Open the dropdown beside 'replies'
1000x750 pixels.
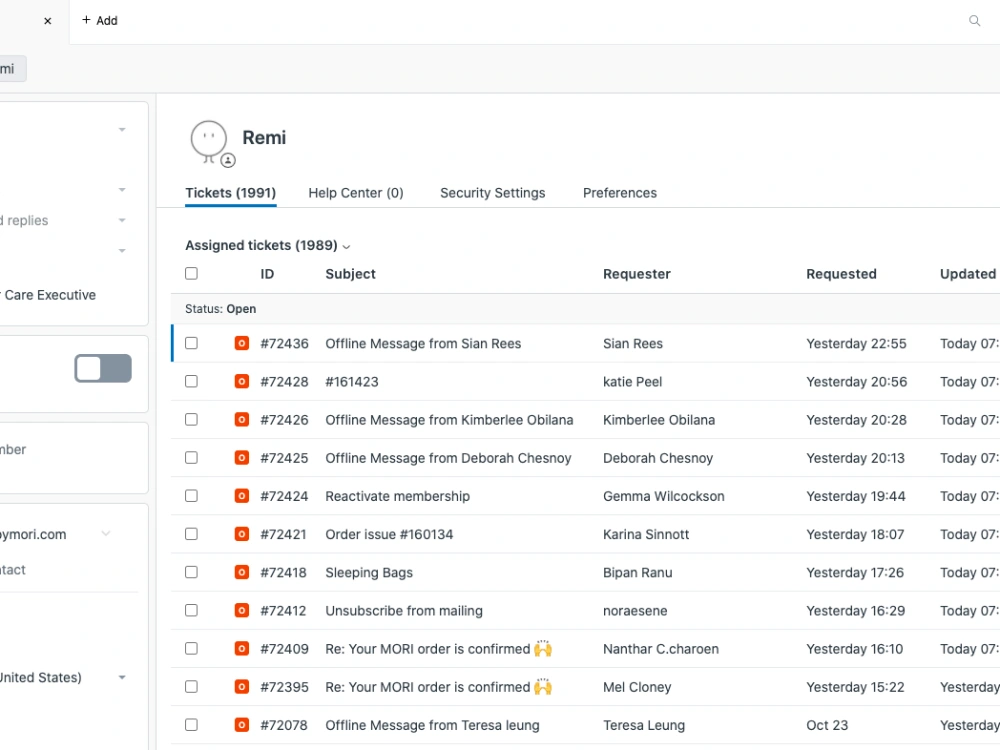(122, 220)
